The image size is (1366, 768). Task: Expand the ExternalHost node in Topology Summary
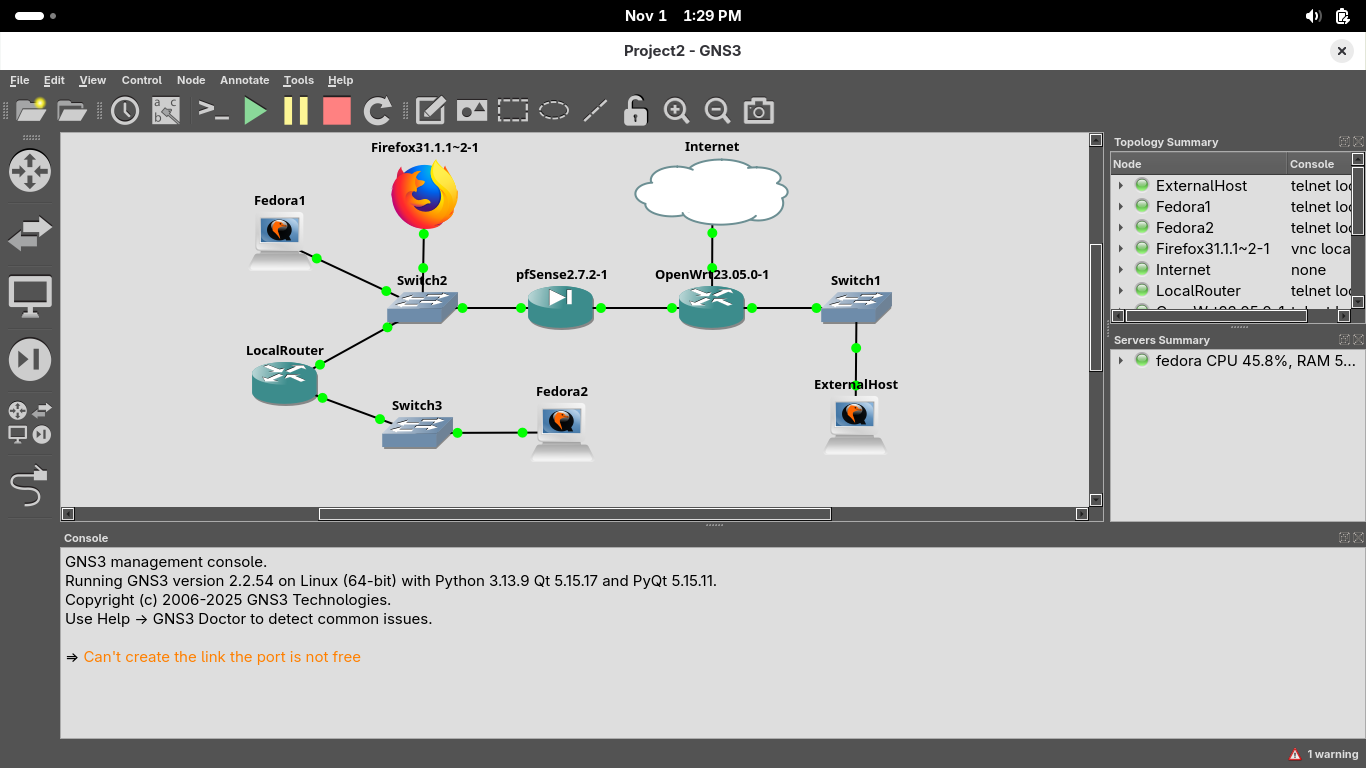click(1121, 186)
